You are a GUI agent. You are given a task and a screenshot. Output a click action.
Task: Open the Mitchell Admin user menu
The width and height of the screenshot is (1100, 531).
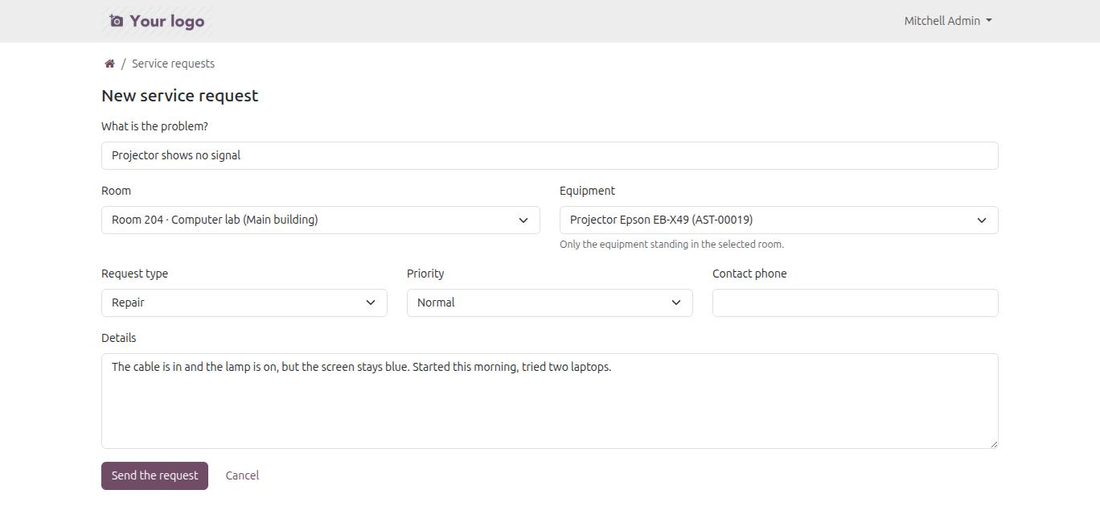(x=948, y=21)
